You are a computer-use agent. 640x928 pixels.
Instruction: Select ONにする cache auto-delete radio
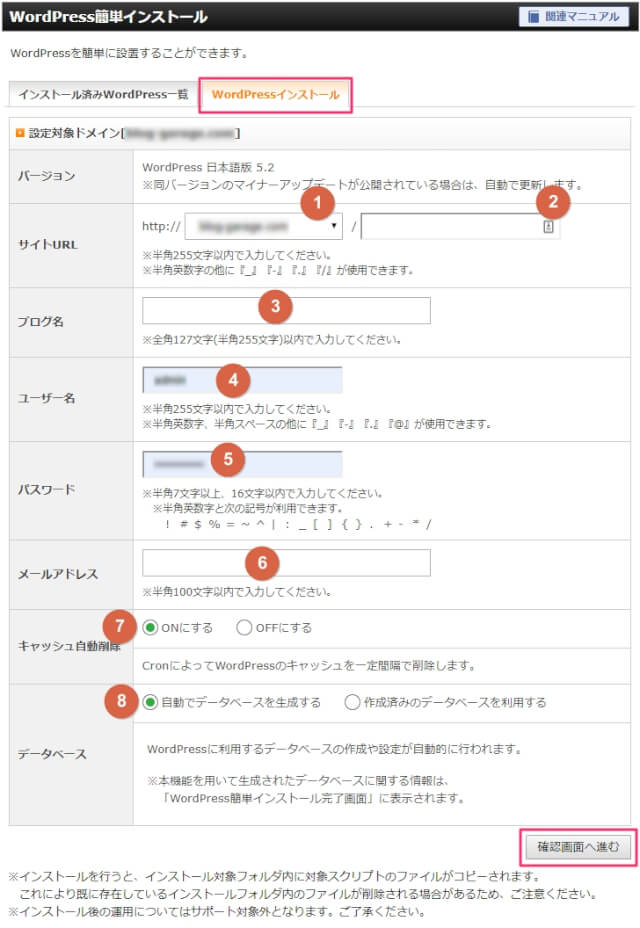[150, 627]
